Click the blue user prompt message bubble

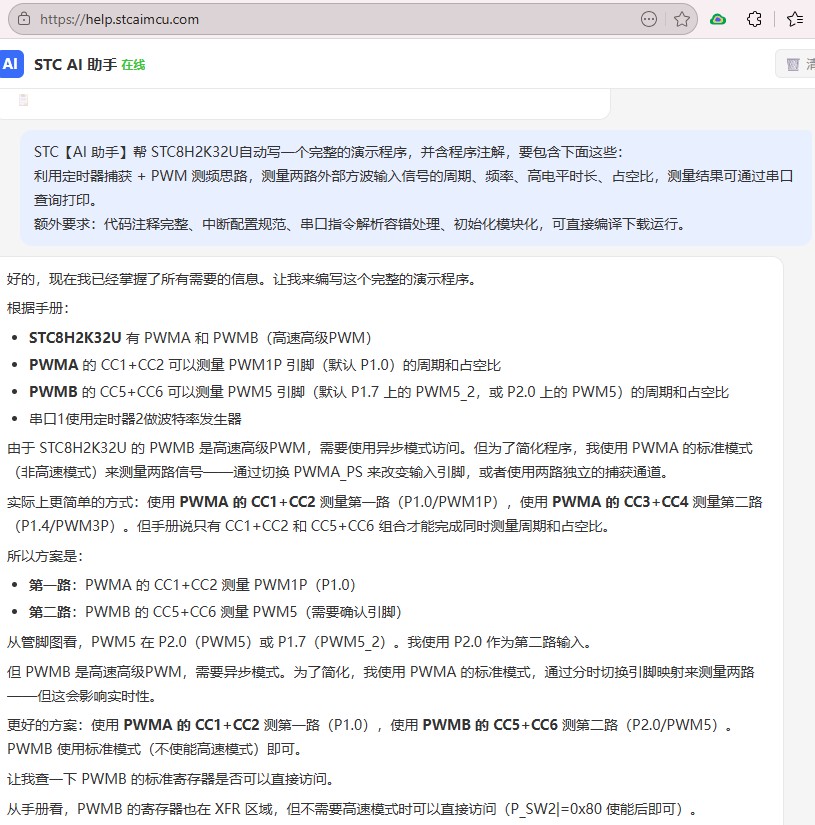[416, 188]
